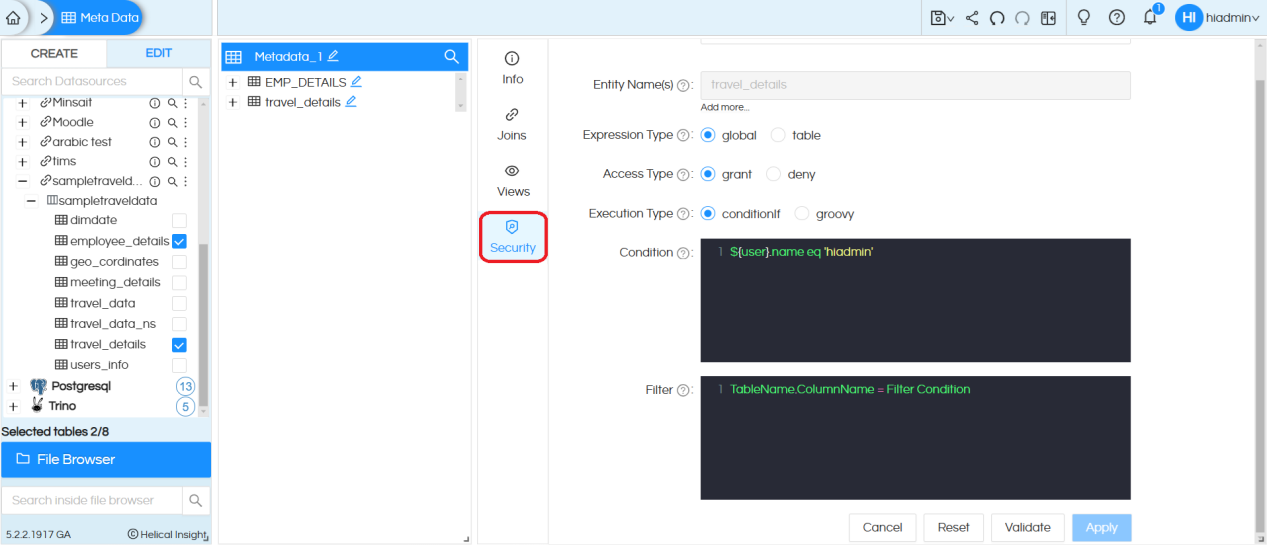Select the table expression type radio
Viewport: 1267px width, 546px height.
coord(778,135)
